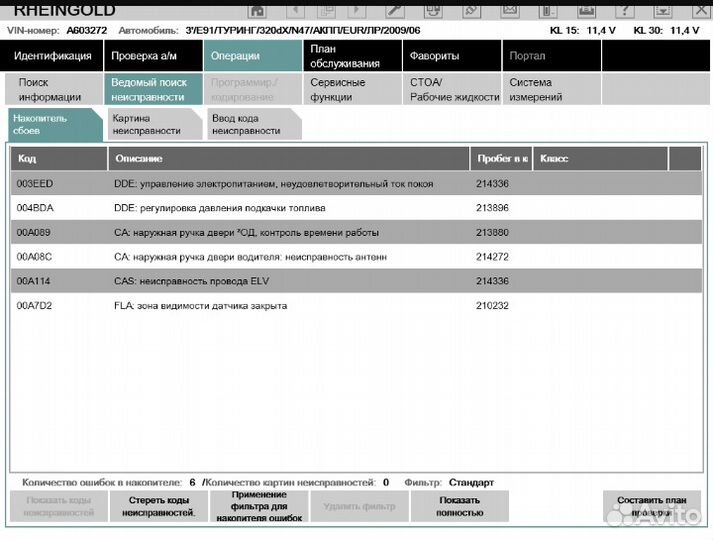The image size is (713, 540).
Task: Open the Картина неисправности tab
Action: click(150, 124)
